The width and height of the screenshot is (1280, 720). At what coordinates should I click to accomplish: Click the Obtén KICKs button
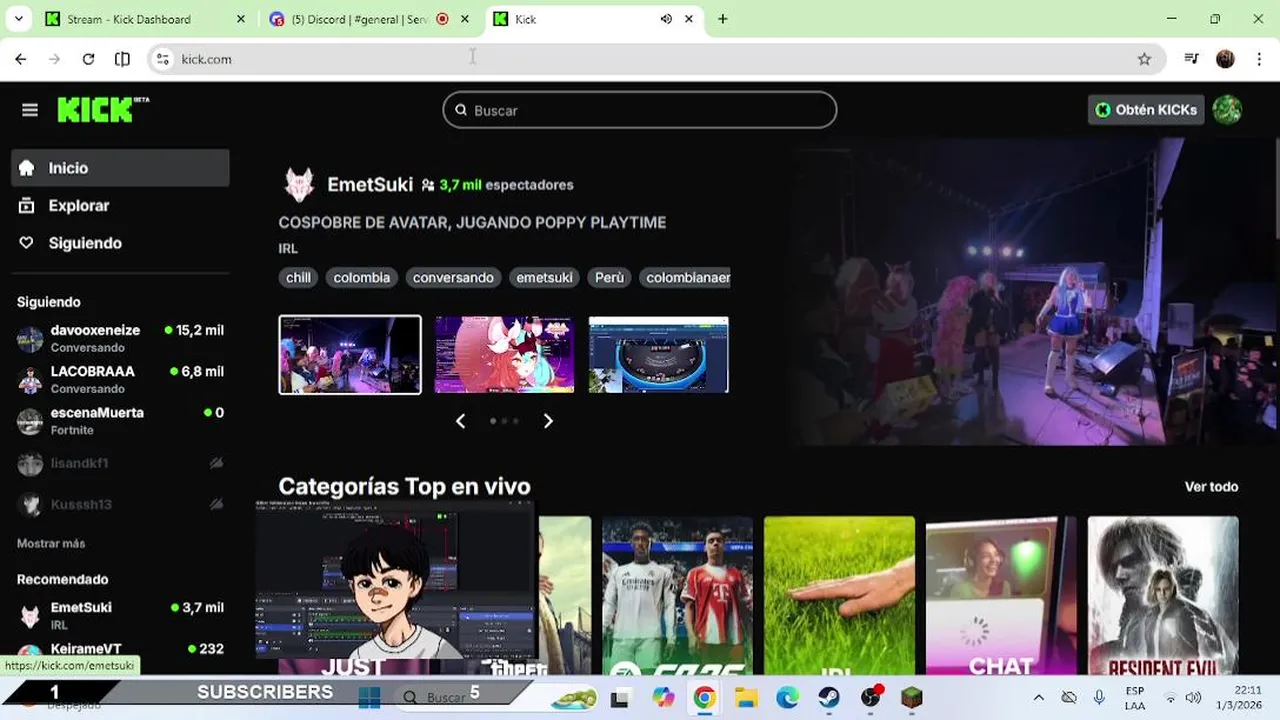click(1146, 110)
